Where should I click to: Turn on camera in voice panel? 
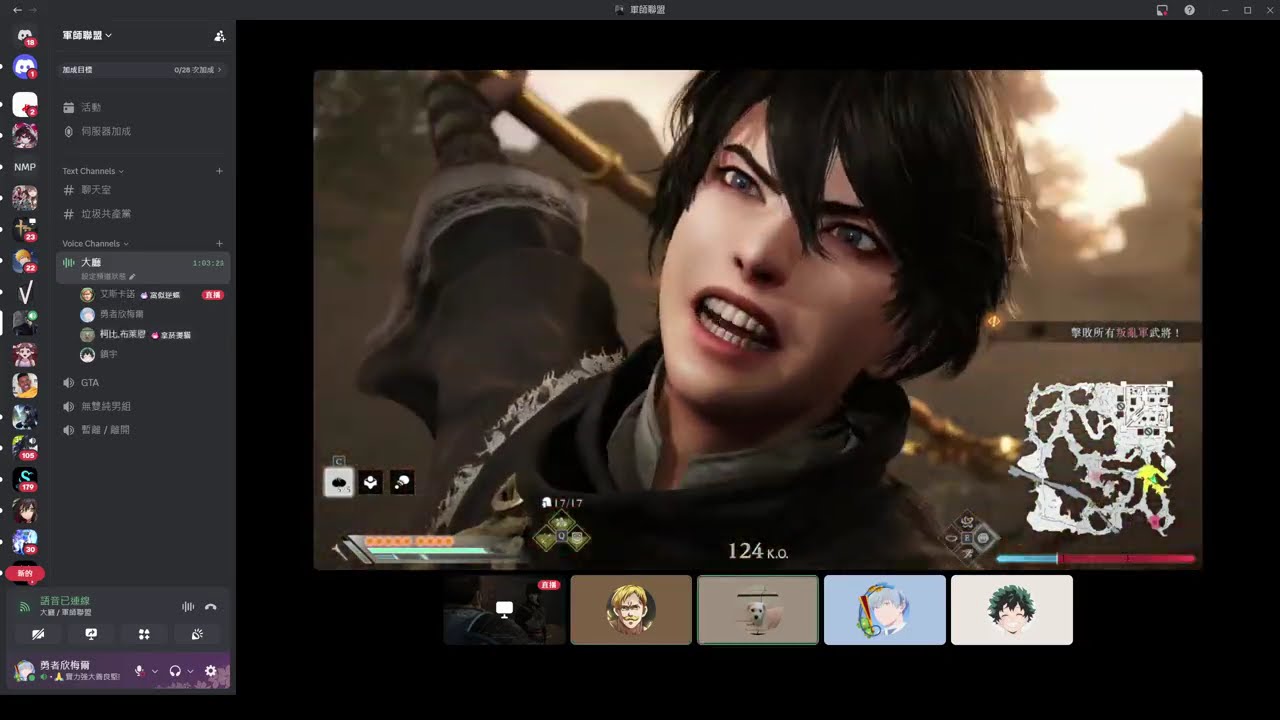[38, 634]
